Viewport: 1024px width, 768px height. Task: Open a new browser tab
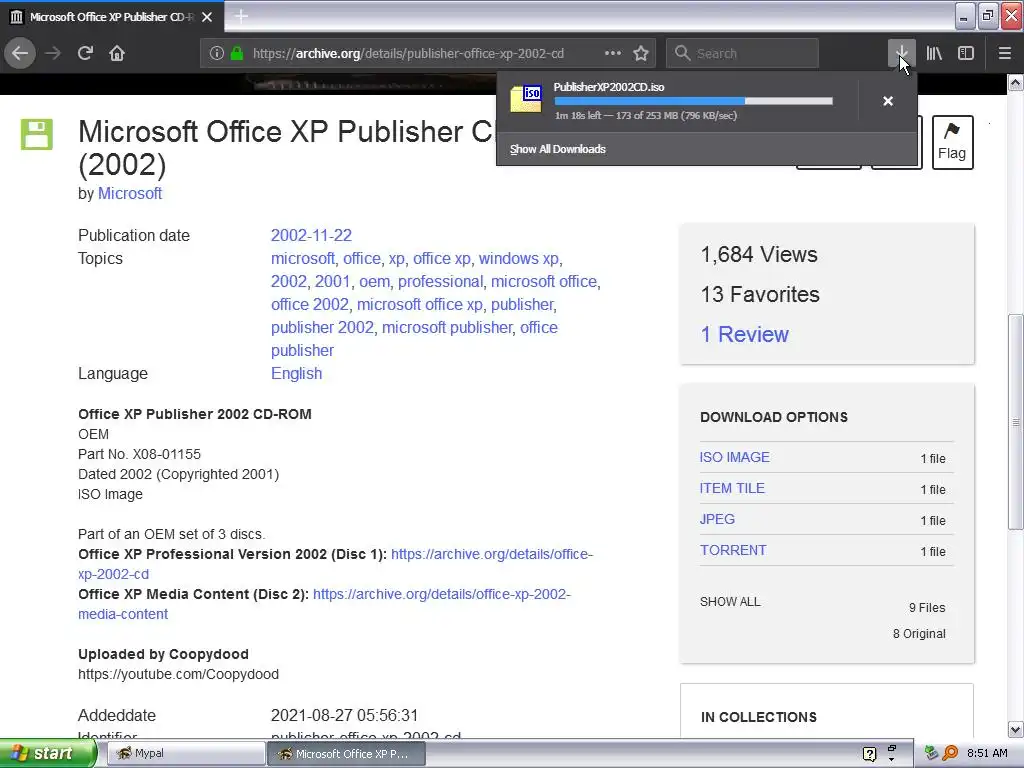tap(241, 16)
